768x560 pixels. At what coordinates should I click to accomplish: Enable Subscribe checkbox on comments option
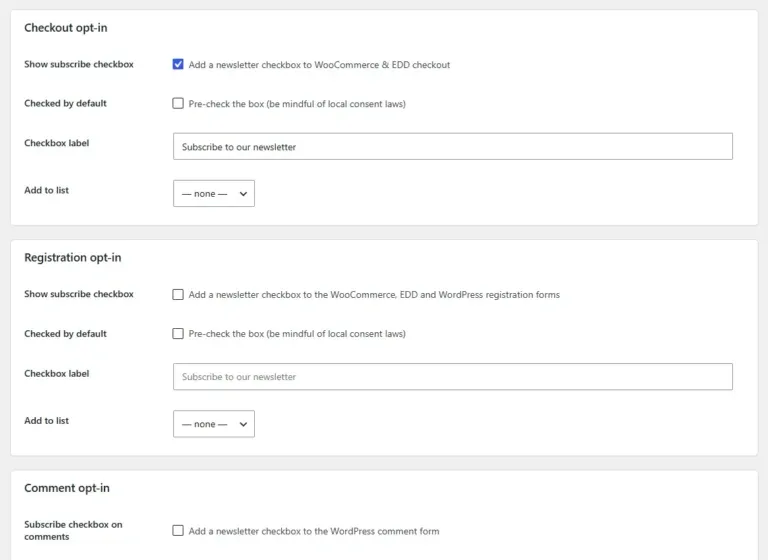178,531
